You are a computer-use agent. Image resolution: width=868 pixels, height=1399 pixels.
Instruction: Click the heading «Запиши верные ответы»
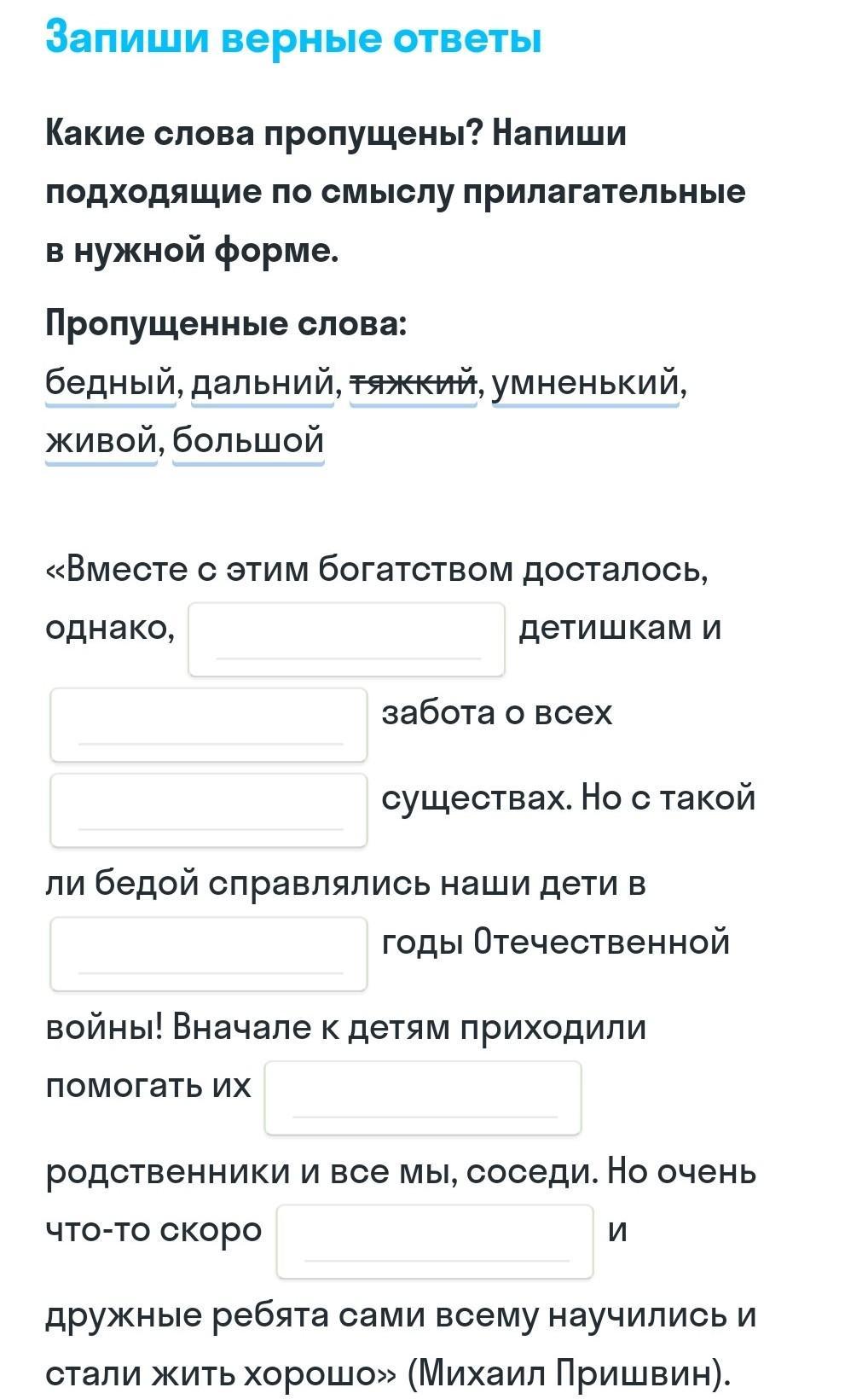point(293,38)
